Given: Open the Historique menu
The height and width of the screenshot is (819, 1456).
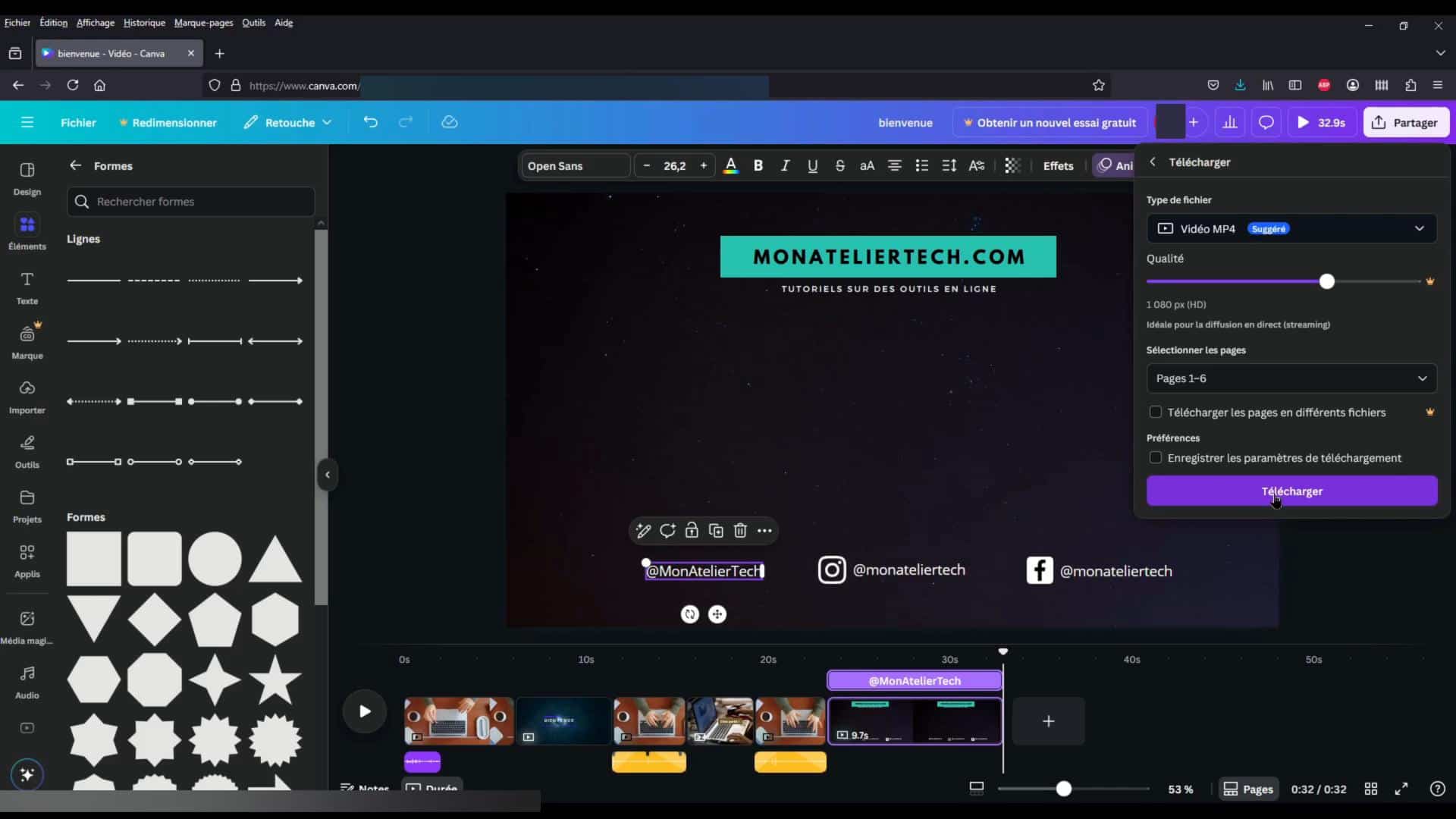Looking at the screenshot, I should (144, 23).
